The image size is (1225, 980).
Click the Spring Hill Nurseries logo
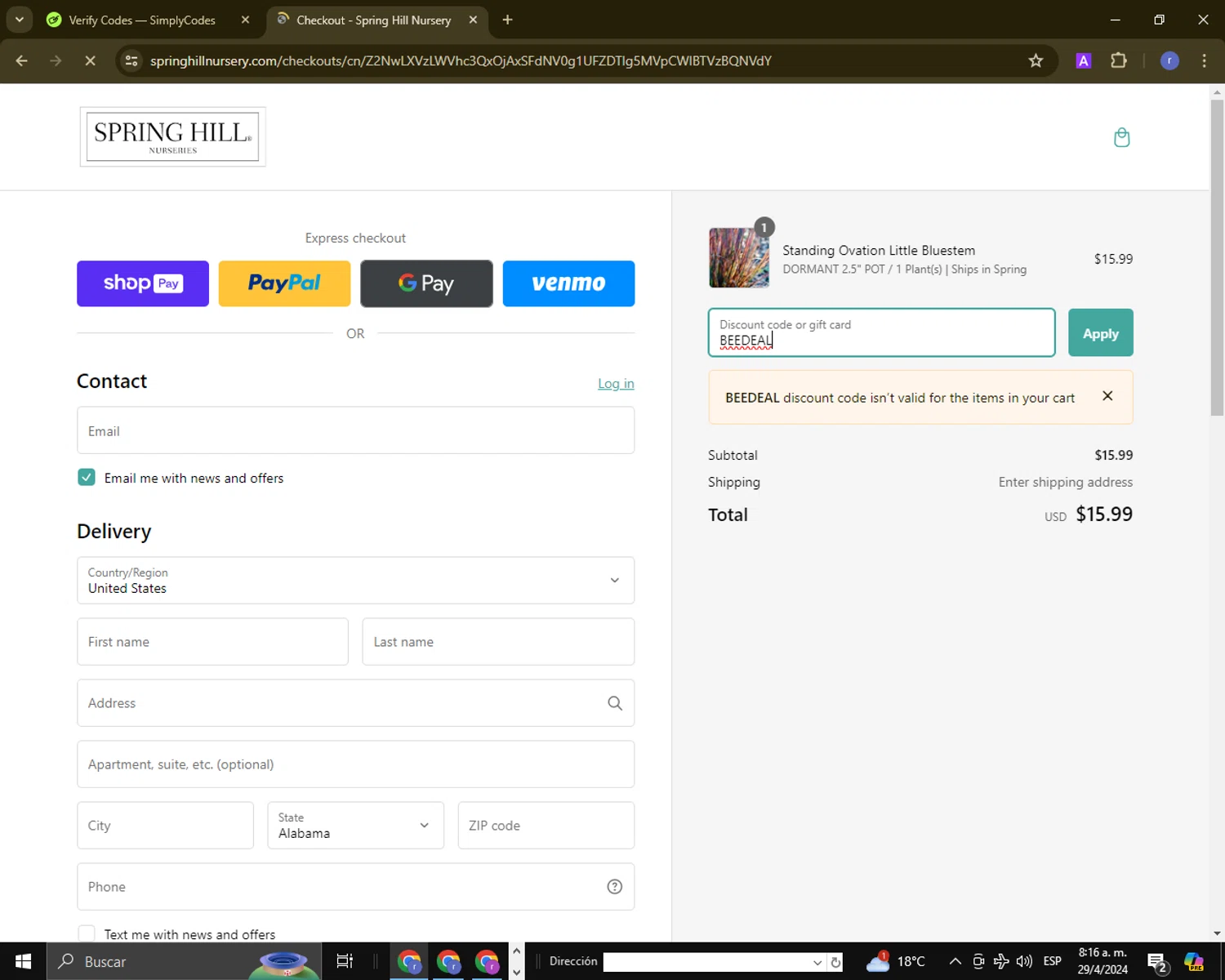point(172,137)
